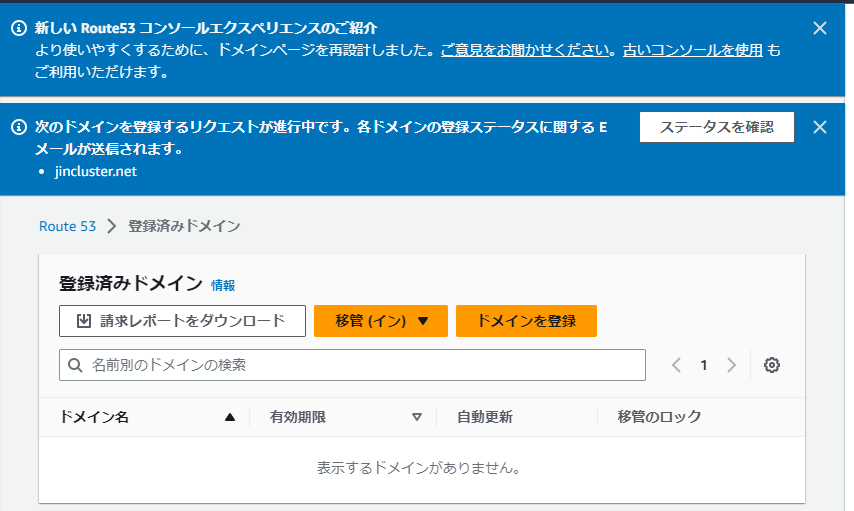Click the info icon in the top banner
Screen dimensions: 854x511
[x=18, y=28]
